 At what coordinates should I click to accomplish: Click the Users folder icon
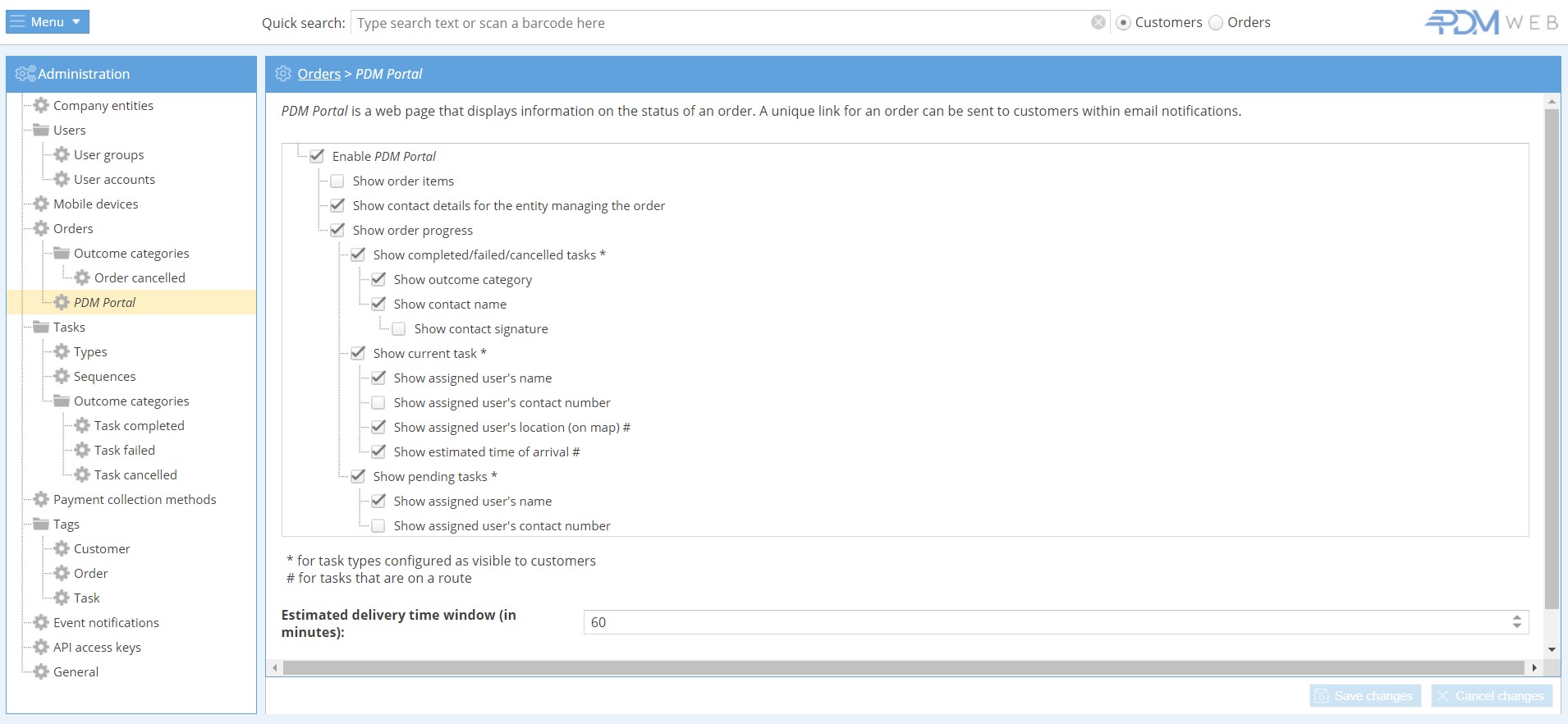pos(41,130)
